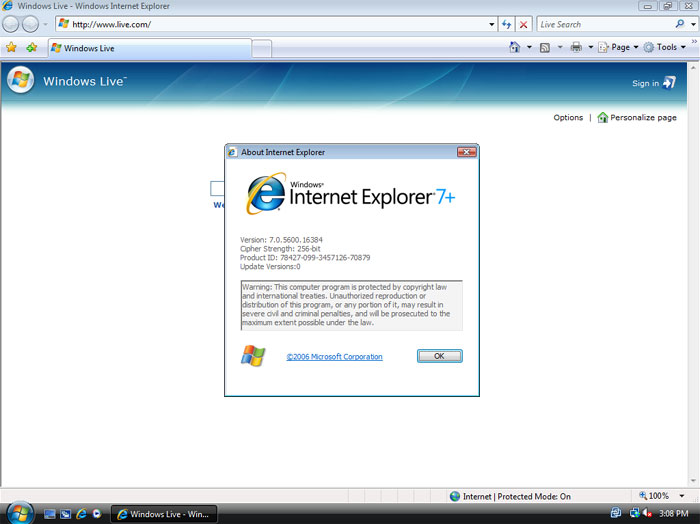This screenshot has height=524, width=700.
Task: Launch Internet Explorer from quick launch
Action: pos(81,514)
